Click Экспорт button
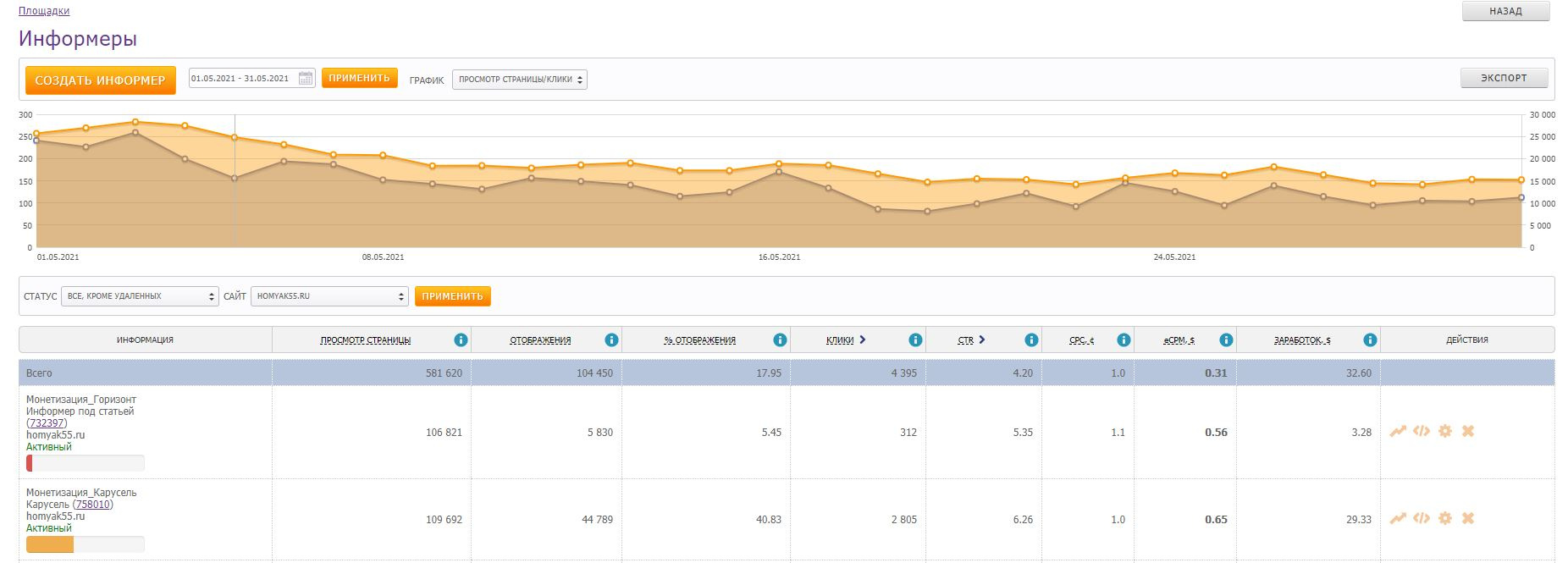Viewport: 1568px width, 563px height. click(1505, 78)
